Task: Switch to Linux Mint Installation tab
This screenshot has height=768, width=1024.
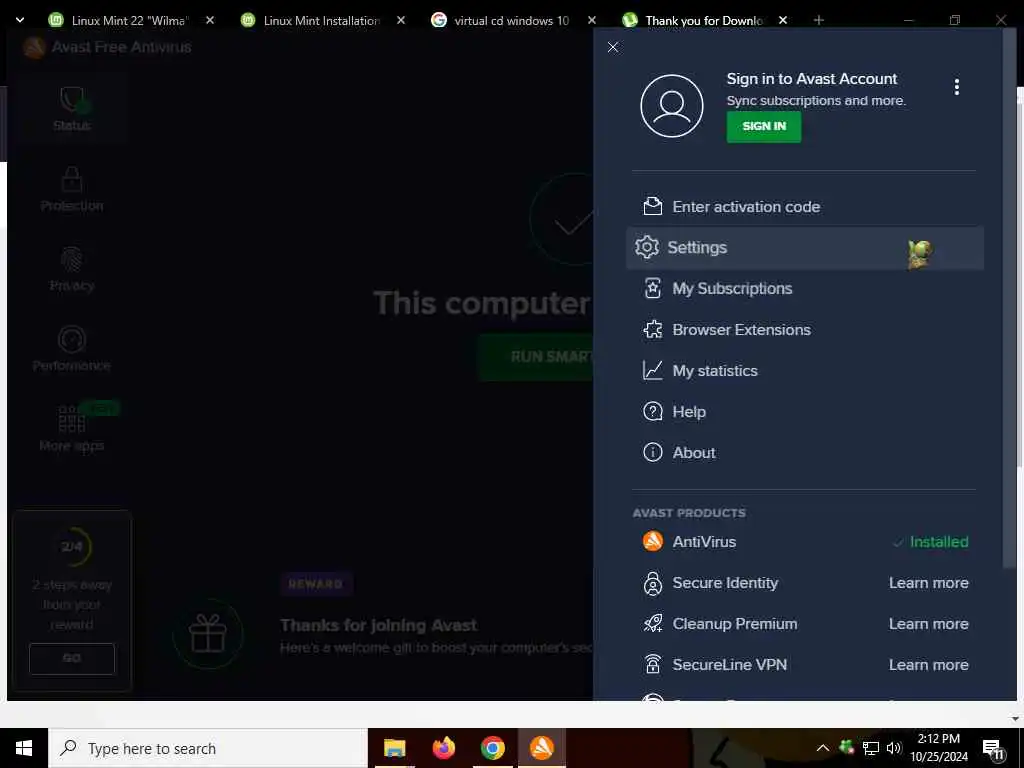Action: tap(321, 20)
